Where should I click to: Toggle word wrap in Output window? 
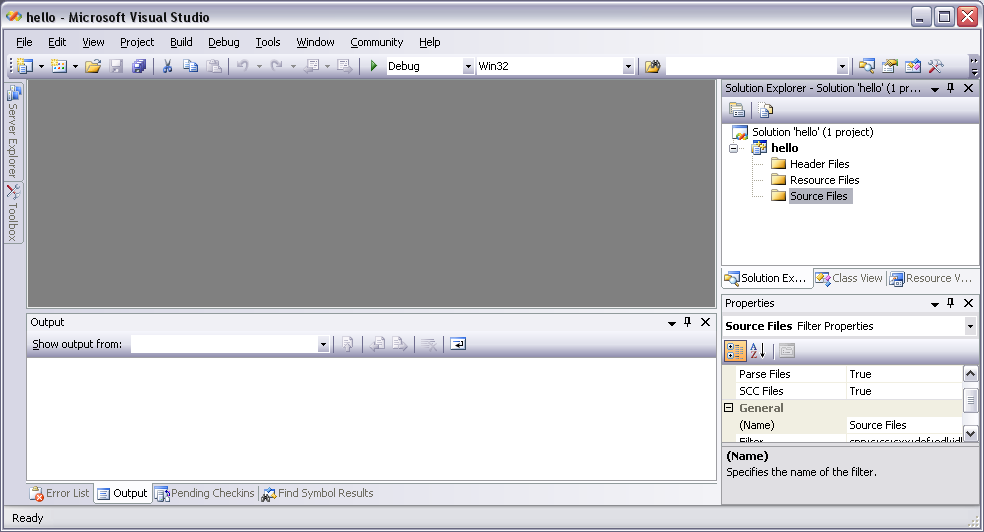pyautogui.click(x=457, y=344)
